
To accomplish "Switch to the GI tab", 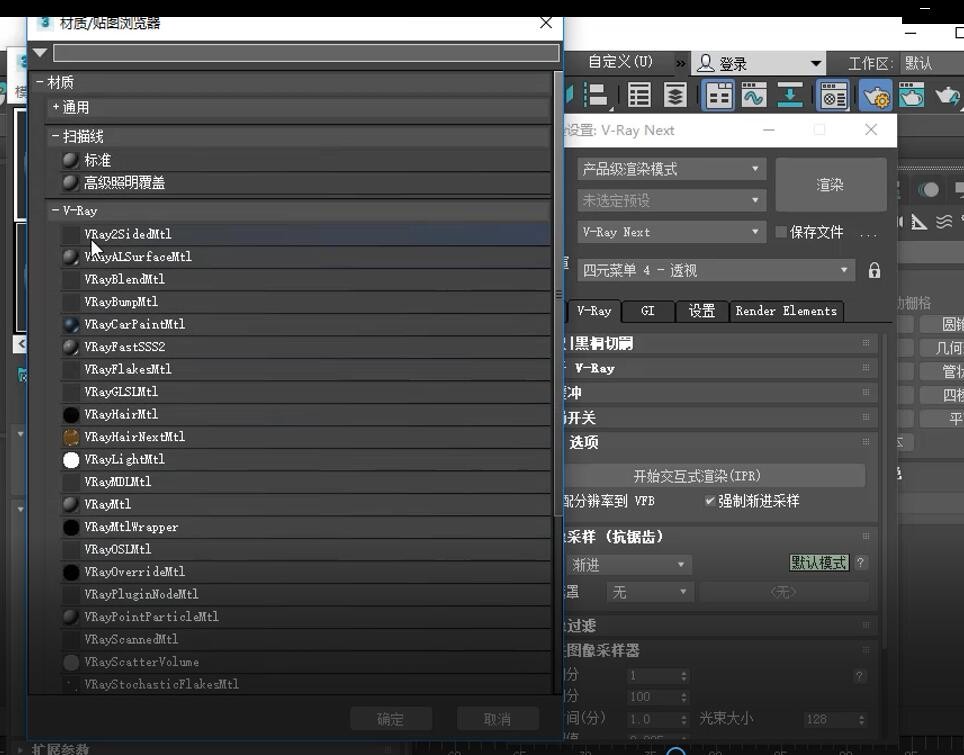I will click(648, 311).
